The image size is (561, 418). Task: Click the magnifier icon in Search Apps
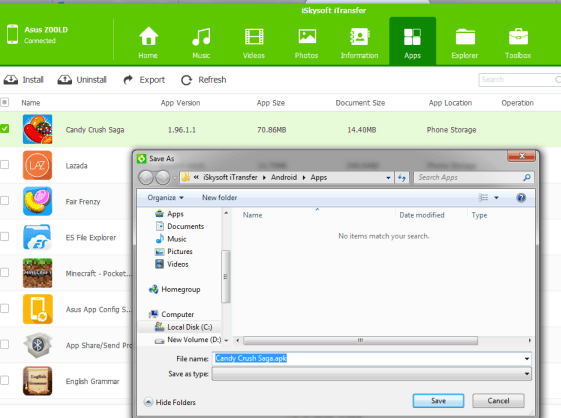point(527,178)
